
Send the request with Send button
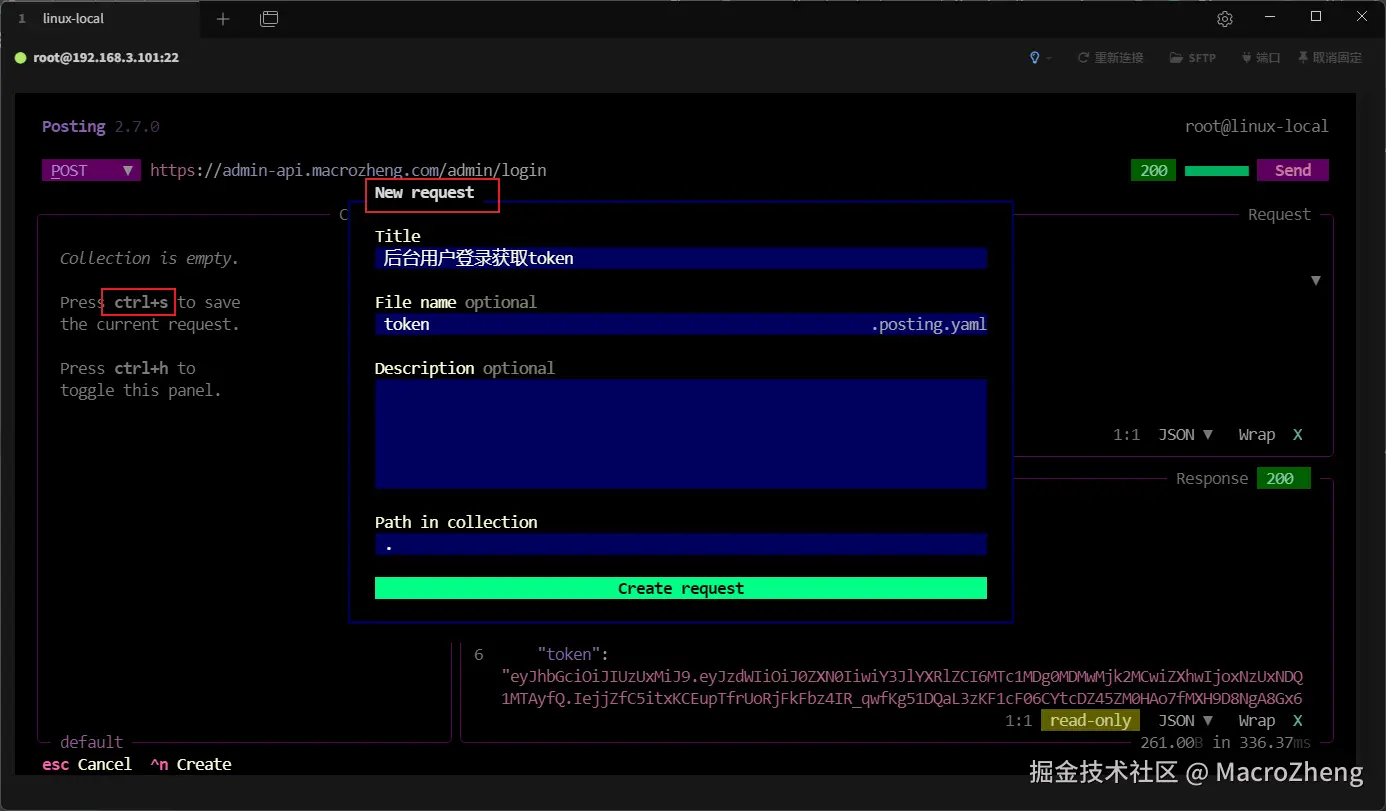(x=1293, y=170)
